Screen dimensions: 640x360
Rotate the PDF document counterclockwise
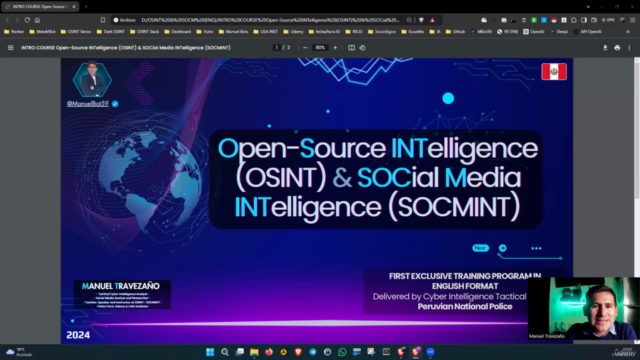click(362, 48)
